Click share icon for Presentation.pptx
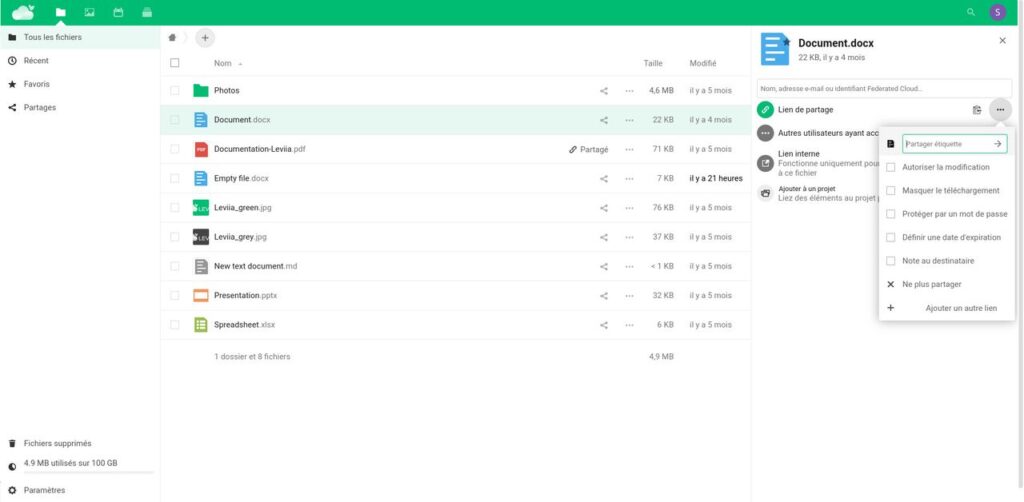 coord(603,296)
